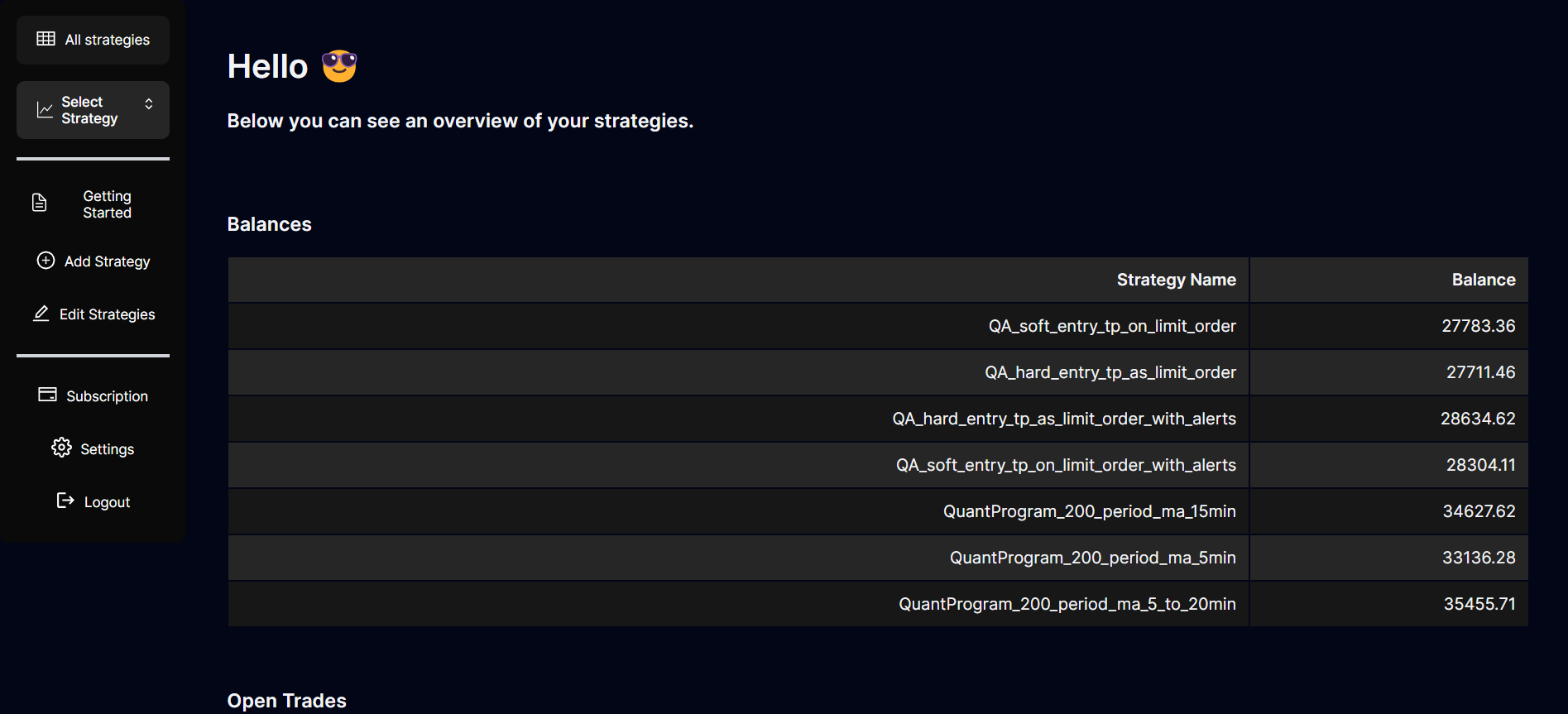Select the QuantProgram_200_period_ma_15min strategy row

point(878,511)
